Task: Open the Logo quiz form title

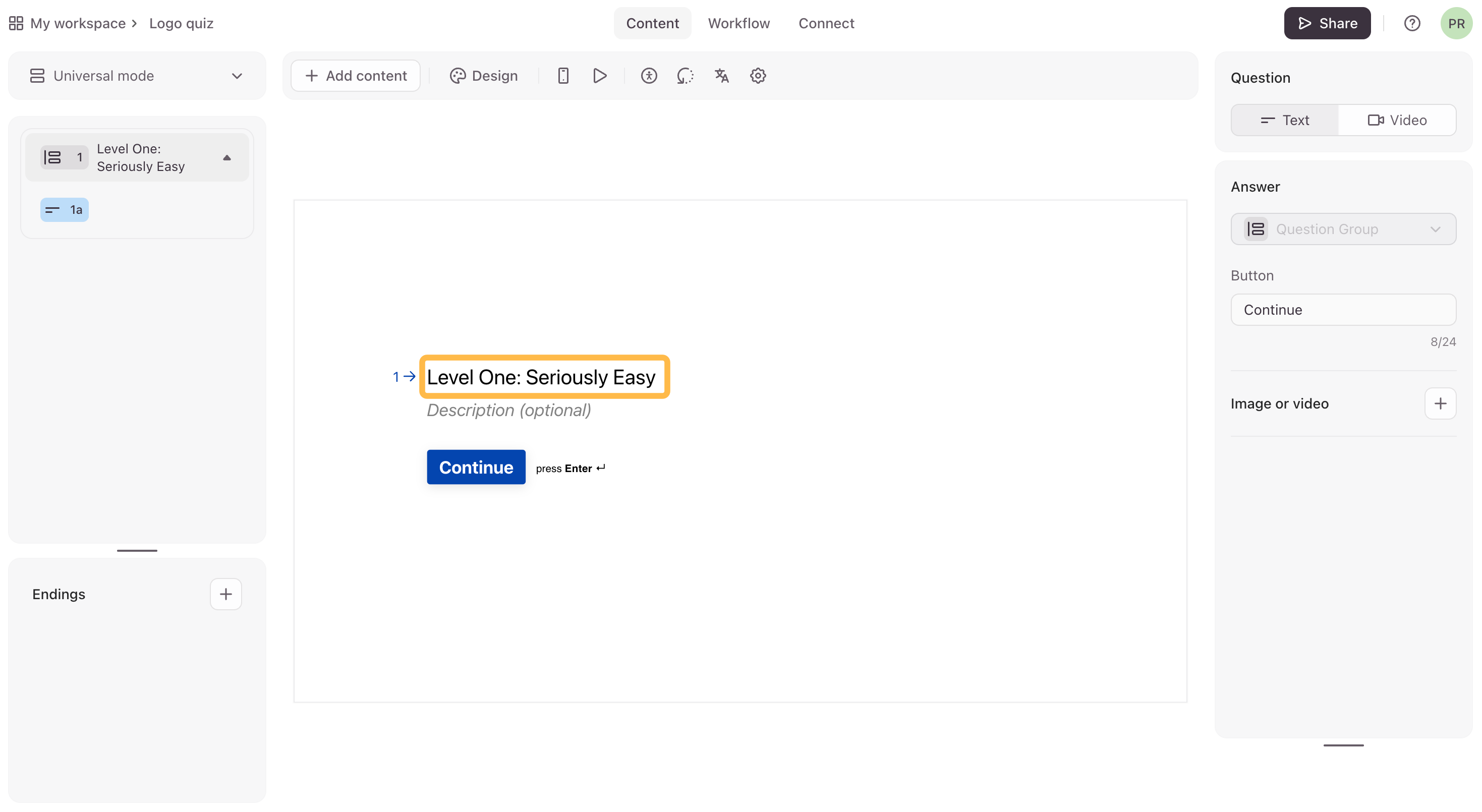Action: point(181,23)
